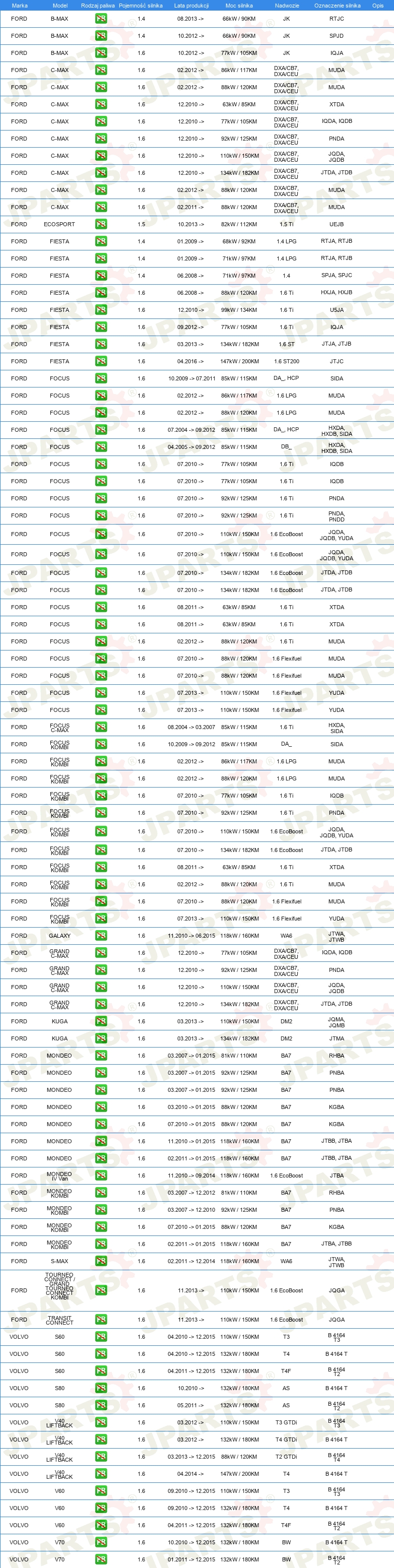
Task: Click the Nadwozie column header
Action: tap(287, 6)
